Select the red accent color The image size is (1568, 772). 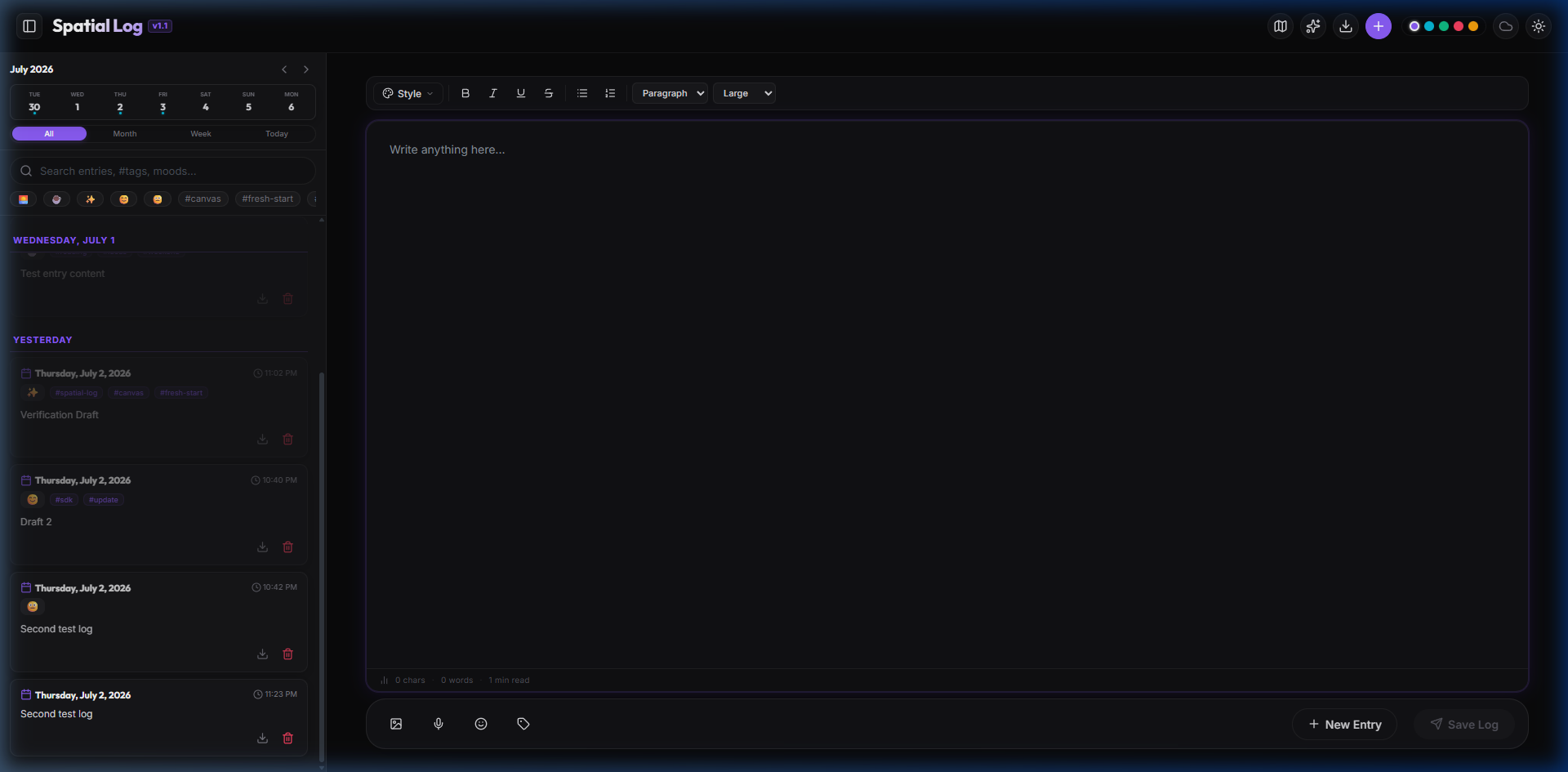(1459, 26)
